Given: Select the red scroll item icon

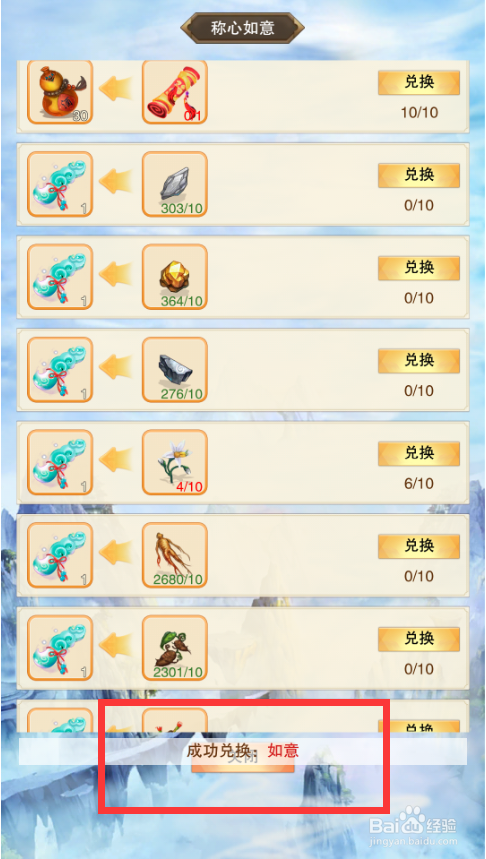Looking at the screenshot, I should (x=175, y=91).
